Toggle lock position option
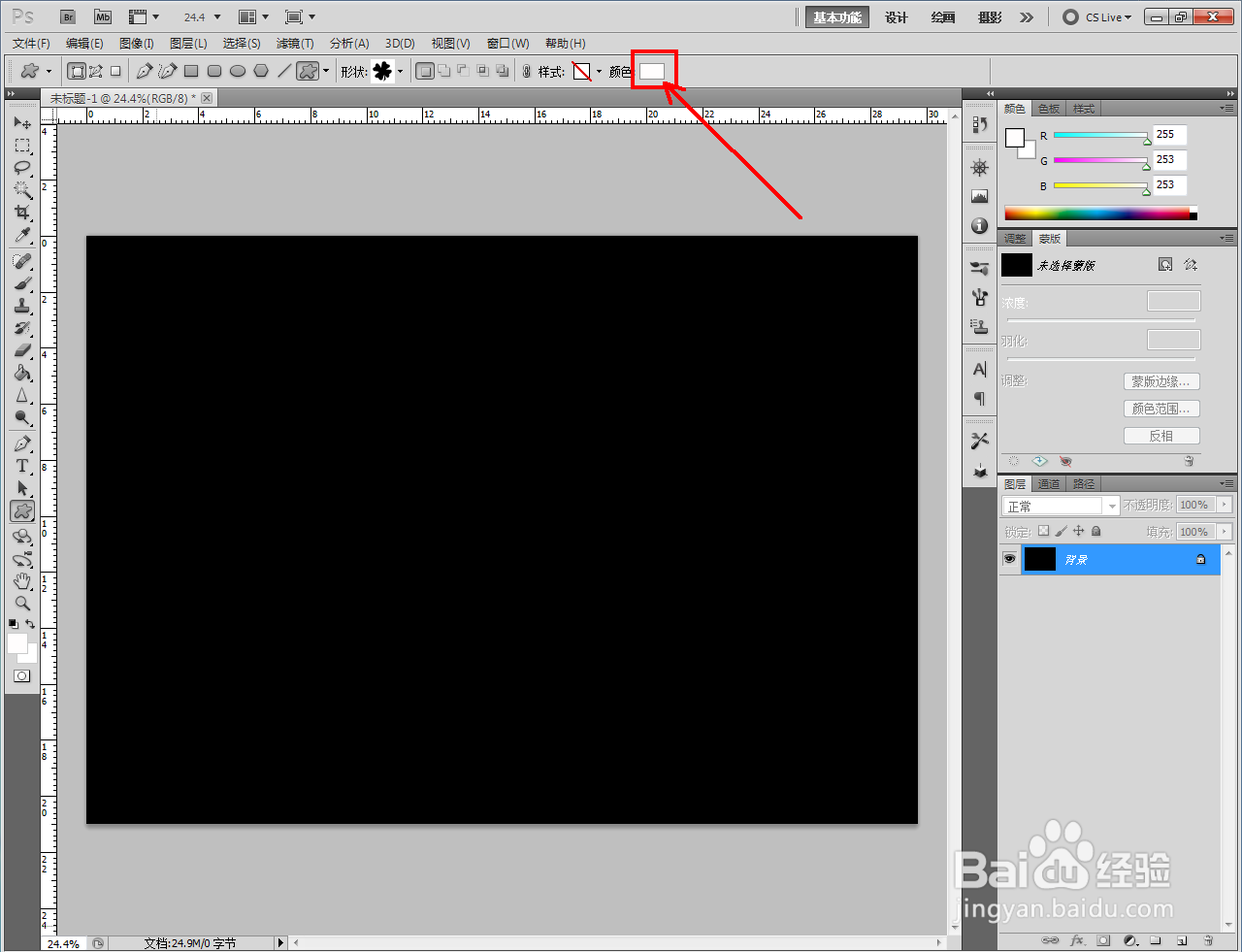 point(1078,531)
